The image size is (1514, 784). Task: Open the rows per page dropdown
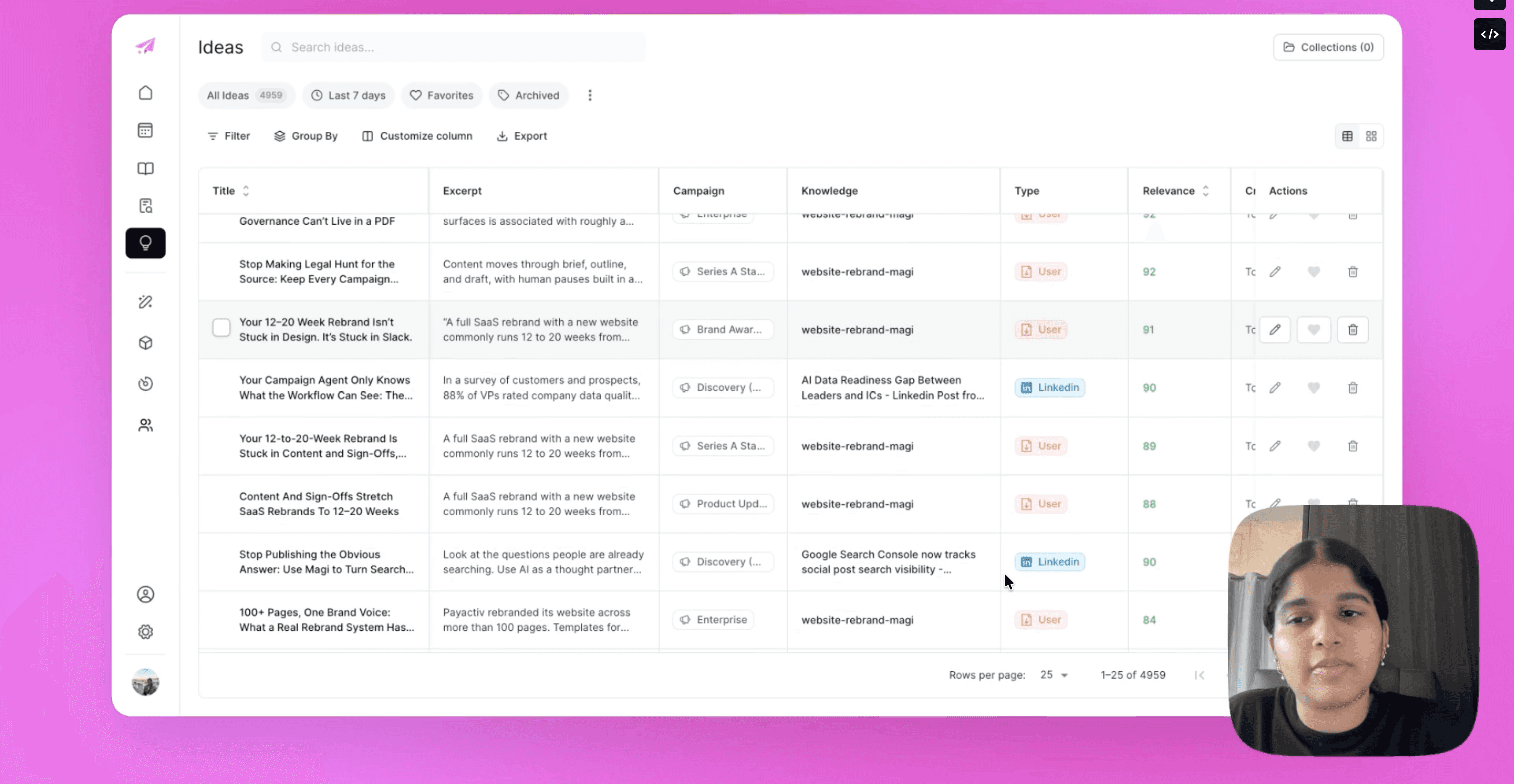[1054, 675]
